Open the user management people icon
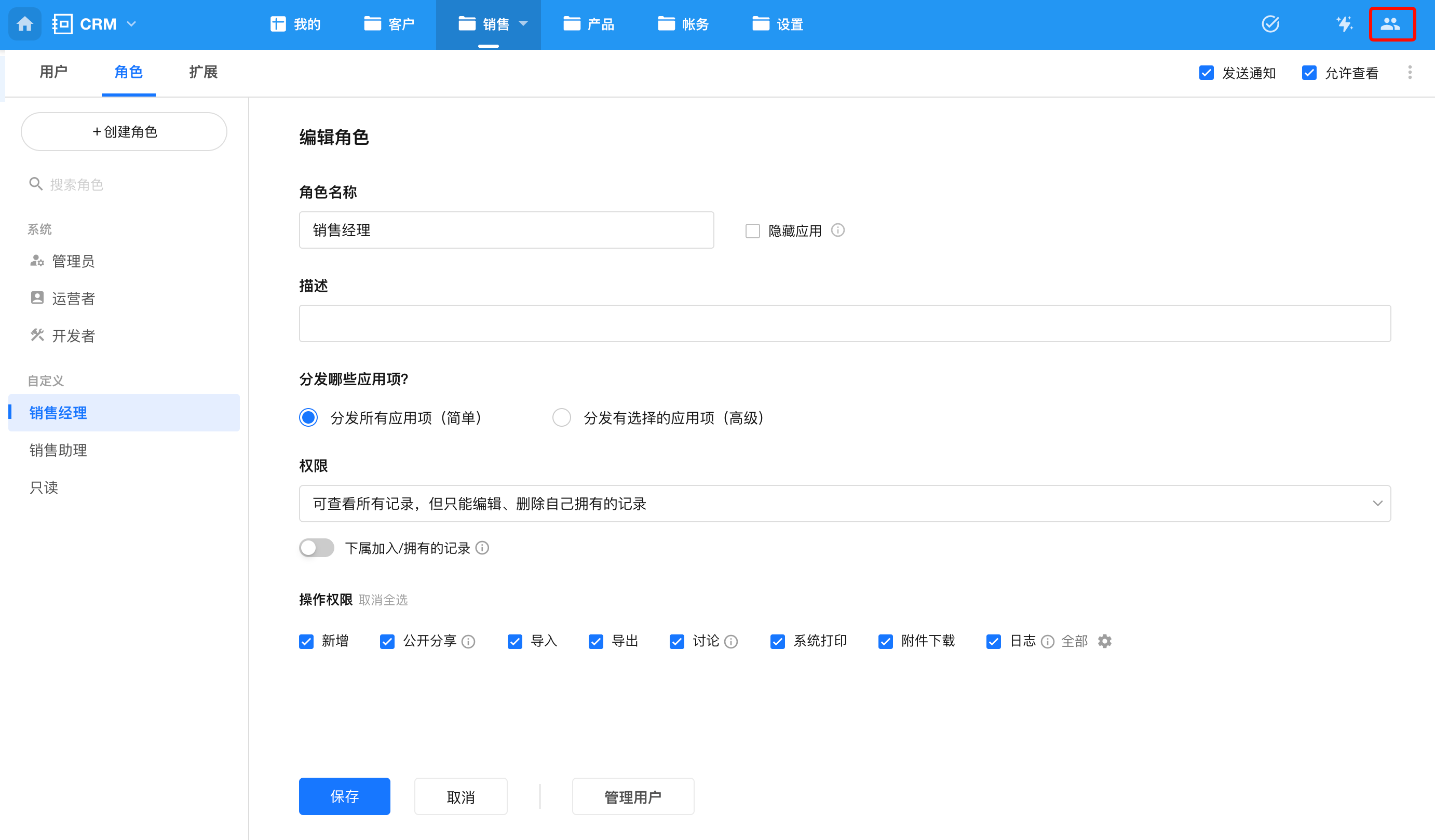The image size is (1435, 840). pyautogui.click(x=1390, y=24)
